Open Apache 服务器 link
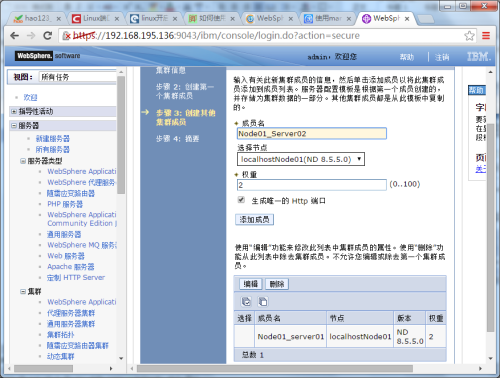Image resolution: width=500 pixels, height=378 pixels. 71,267
